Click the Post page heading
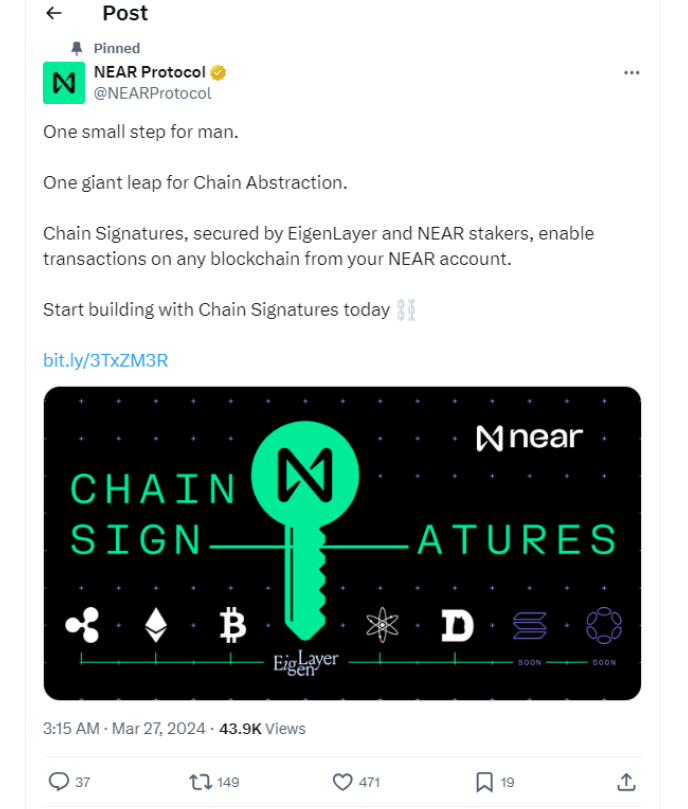The height and width of the screenshot is (809, 688). pos(125,13)
